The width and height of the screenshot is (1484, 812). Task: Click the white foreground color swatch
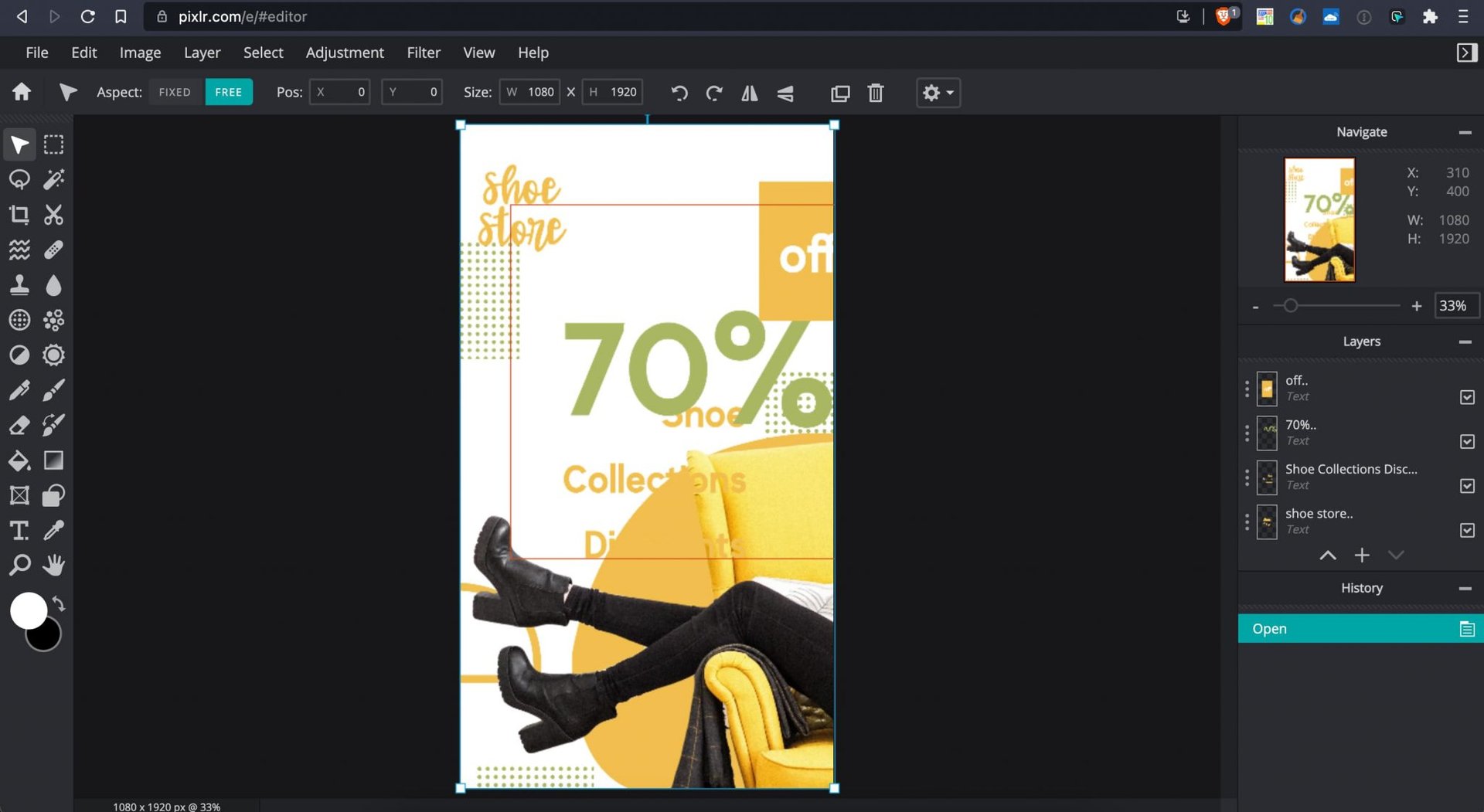coord(27,610)
